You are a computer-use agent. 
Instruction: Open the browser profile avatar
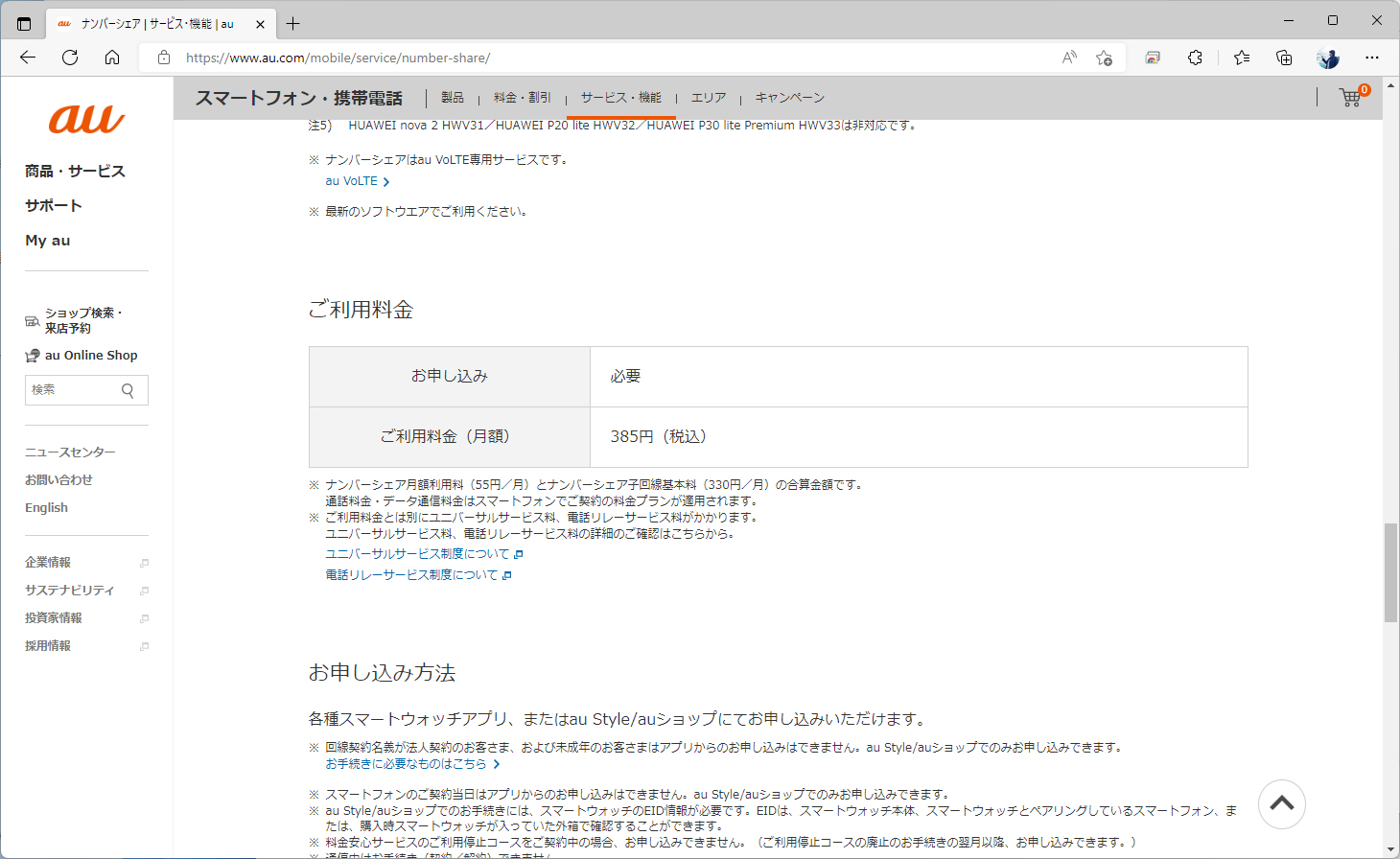pyautogui.click(x=1327, y=58)
